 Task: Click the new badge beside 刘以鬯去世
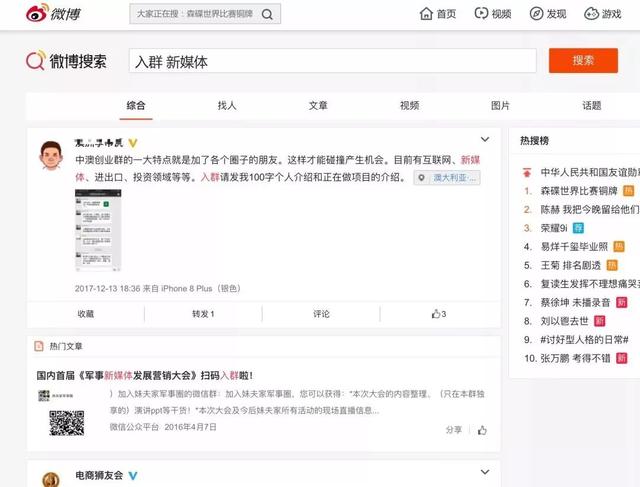599,321
